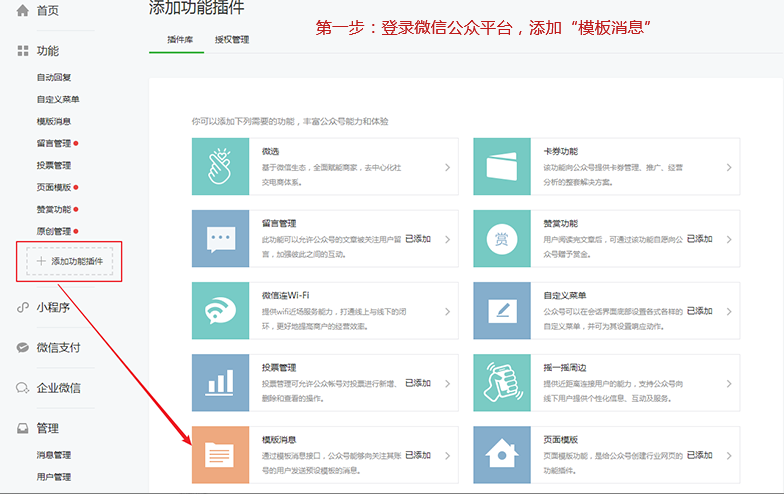Select the 管理 sidebar section
This screenshot has width=784, height=494.
pyautogui.click(x=48, y=428)
